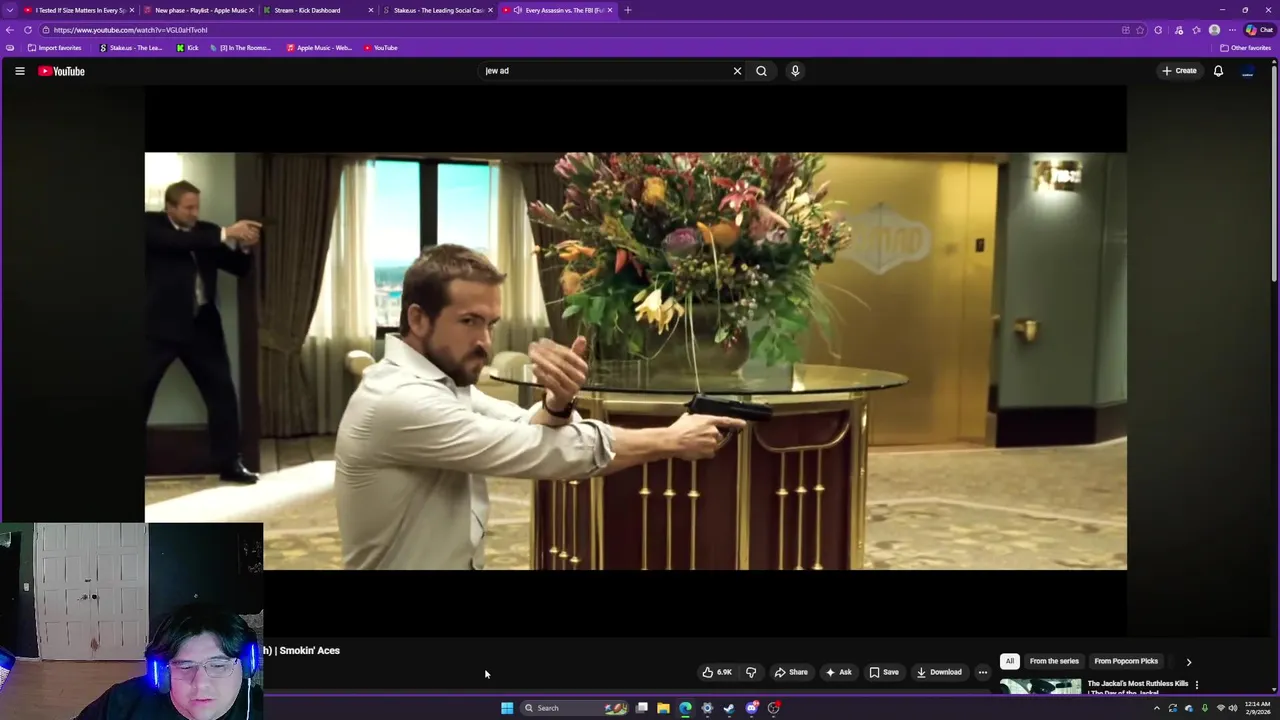Clear the search text with the X
1280x720 pixels.
[x=737, y=71]
